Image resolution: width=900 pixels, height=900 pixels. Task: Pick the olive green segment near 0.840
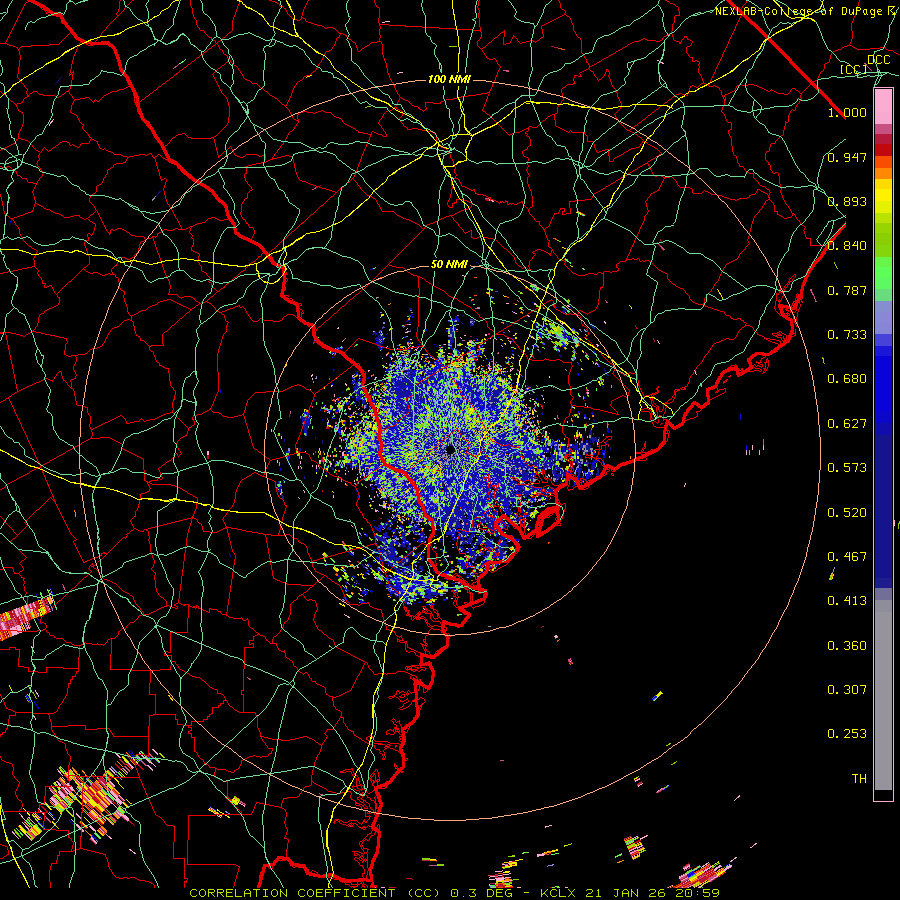(x=883, y=240)
